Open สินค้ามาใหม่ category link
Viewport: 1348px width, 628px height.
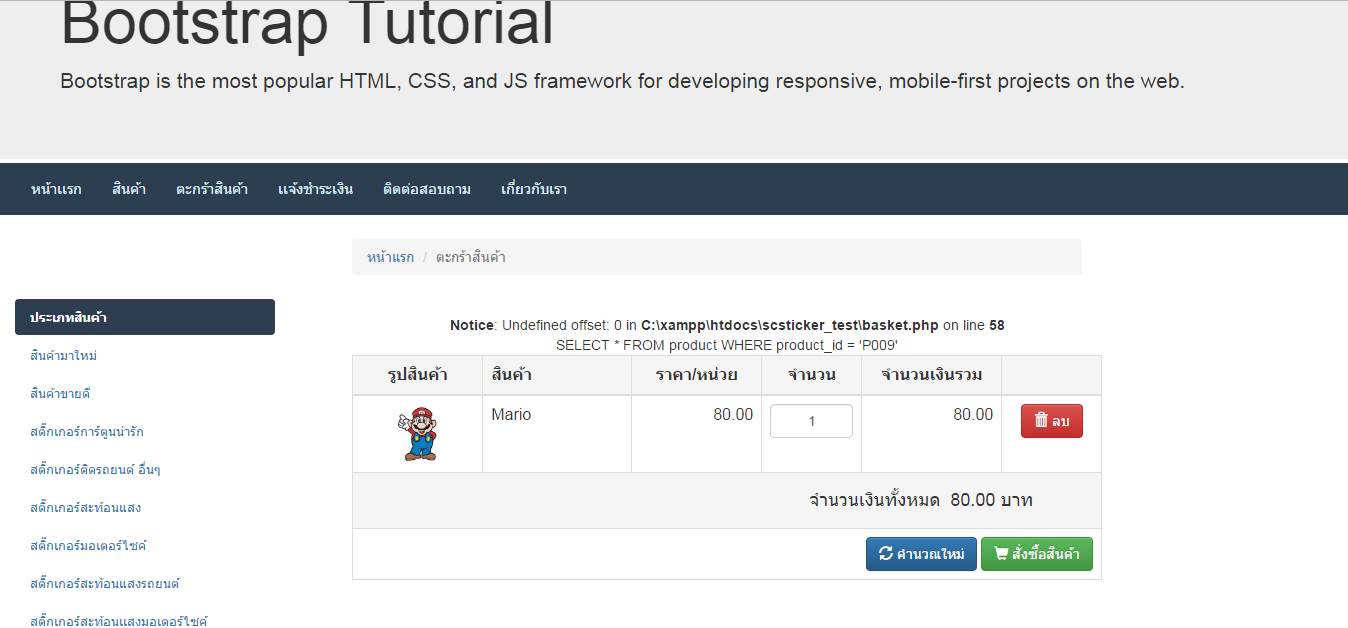63,356
